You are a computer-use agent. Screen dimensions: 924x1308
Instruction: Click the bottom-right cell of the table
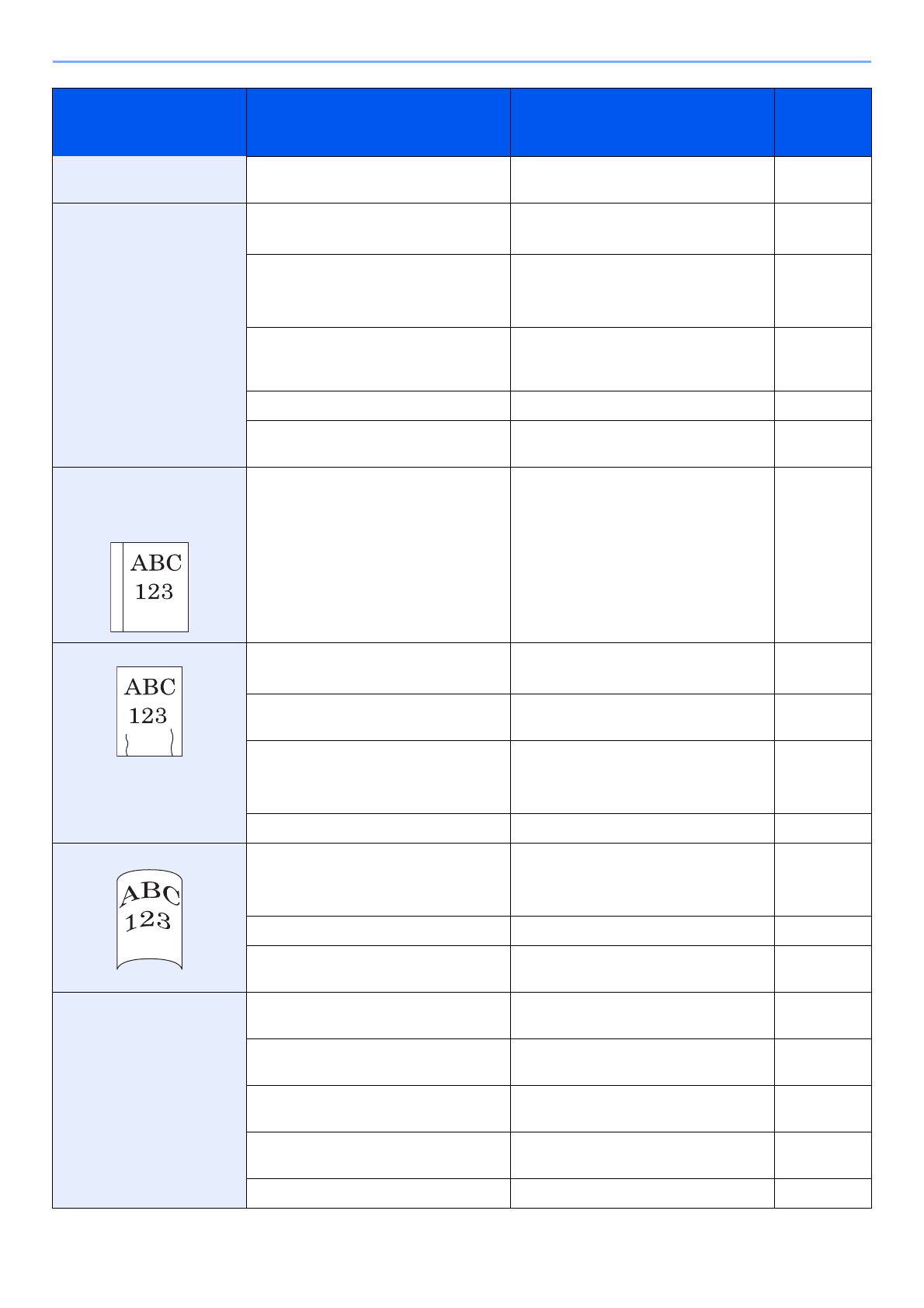[823, 1193]
